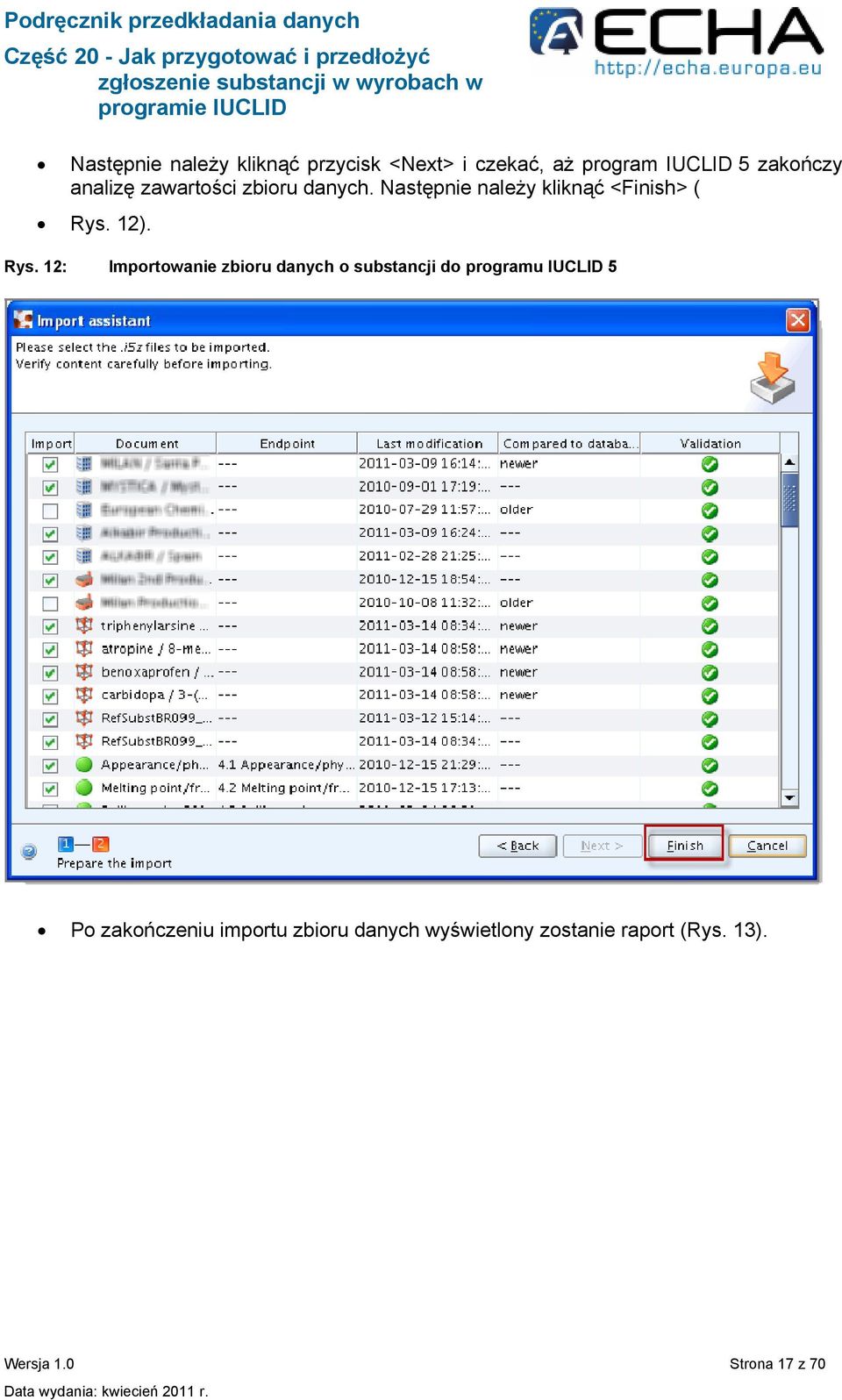Open the http://echa.europa.eu link
Screen dimensions: 842x1400
coord(708,68)
